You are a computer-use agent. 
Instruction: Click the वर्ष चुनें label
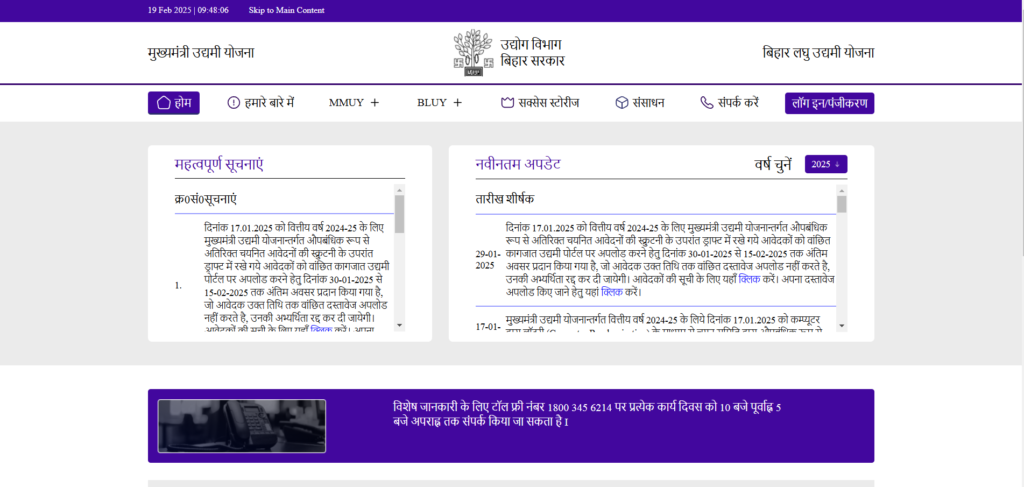(x=773, y=165)
